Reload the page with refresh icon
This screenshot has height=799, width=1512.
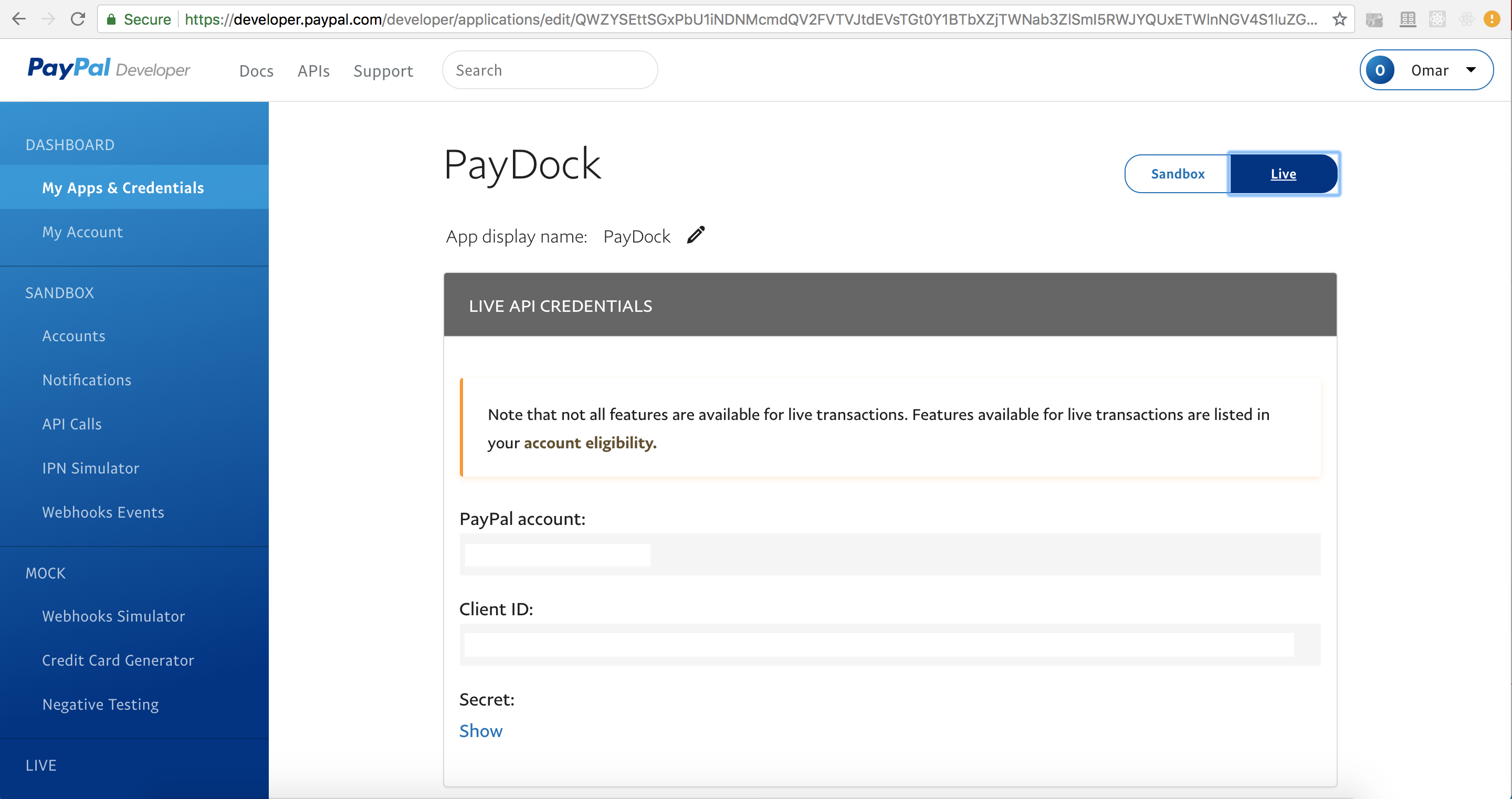pos(78,19)
